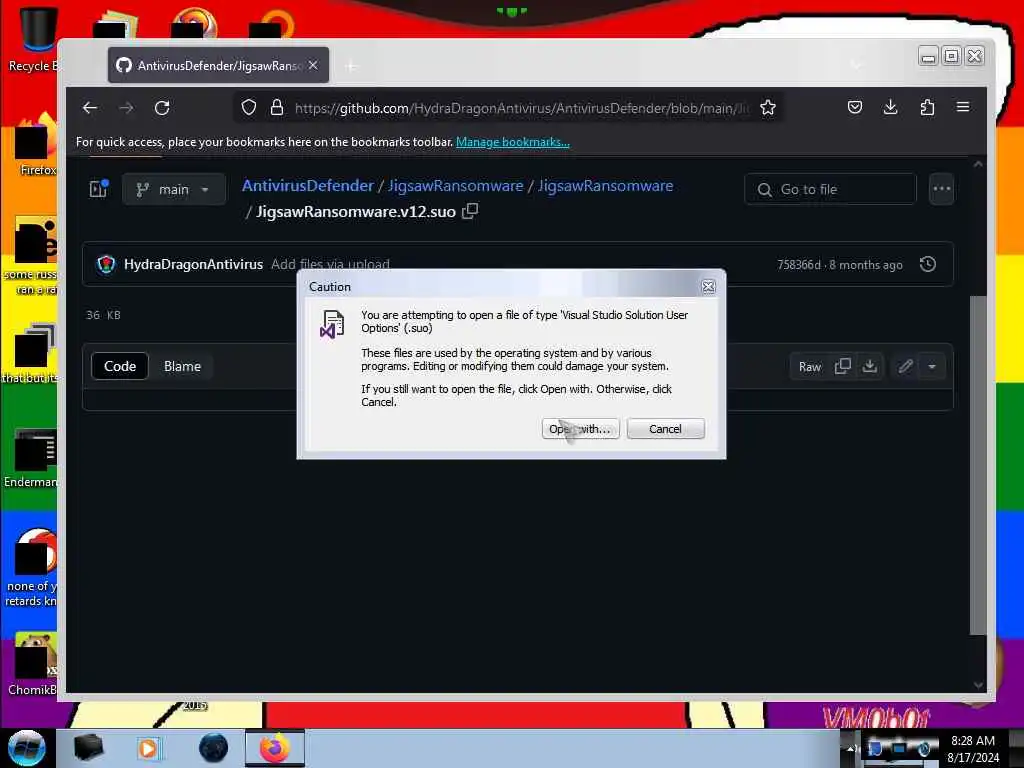Open HydraDragonAntivirus author link
This screenshot has width=1024, height=768.
193,264
